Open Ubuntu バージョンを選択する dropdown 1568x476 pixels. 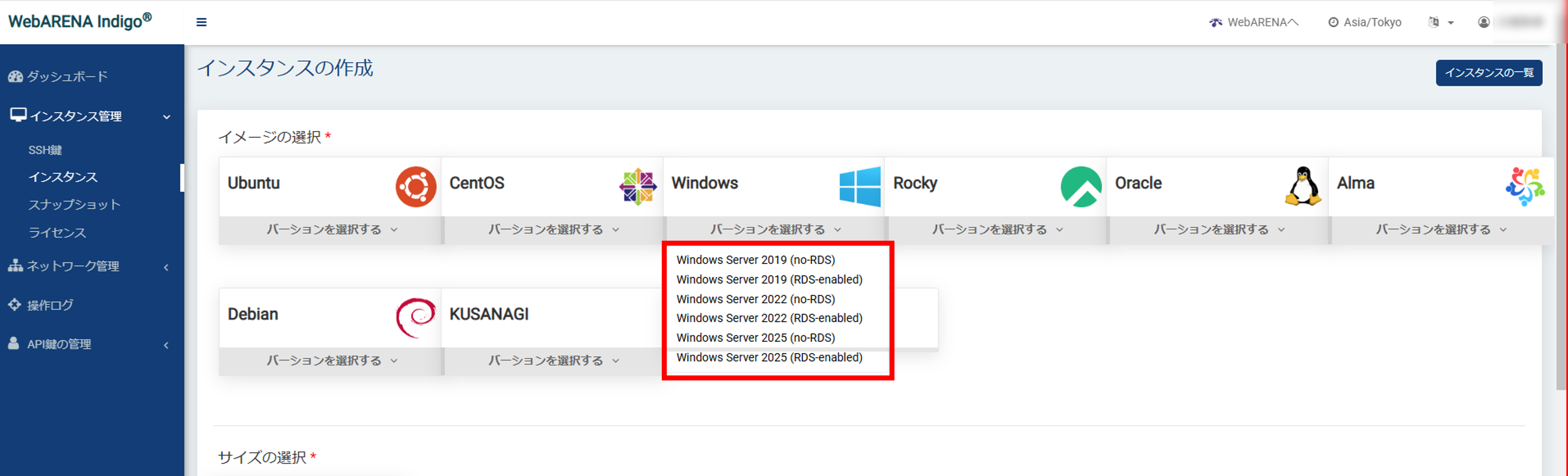[331, 230]
